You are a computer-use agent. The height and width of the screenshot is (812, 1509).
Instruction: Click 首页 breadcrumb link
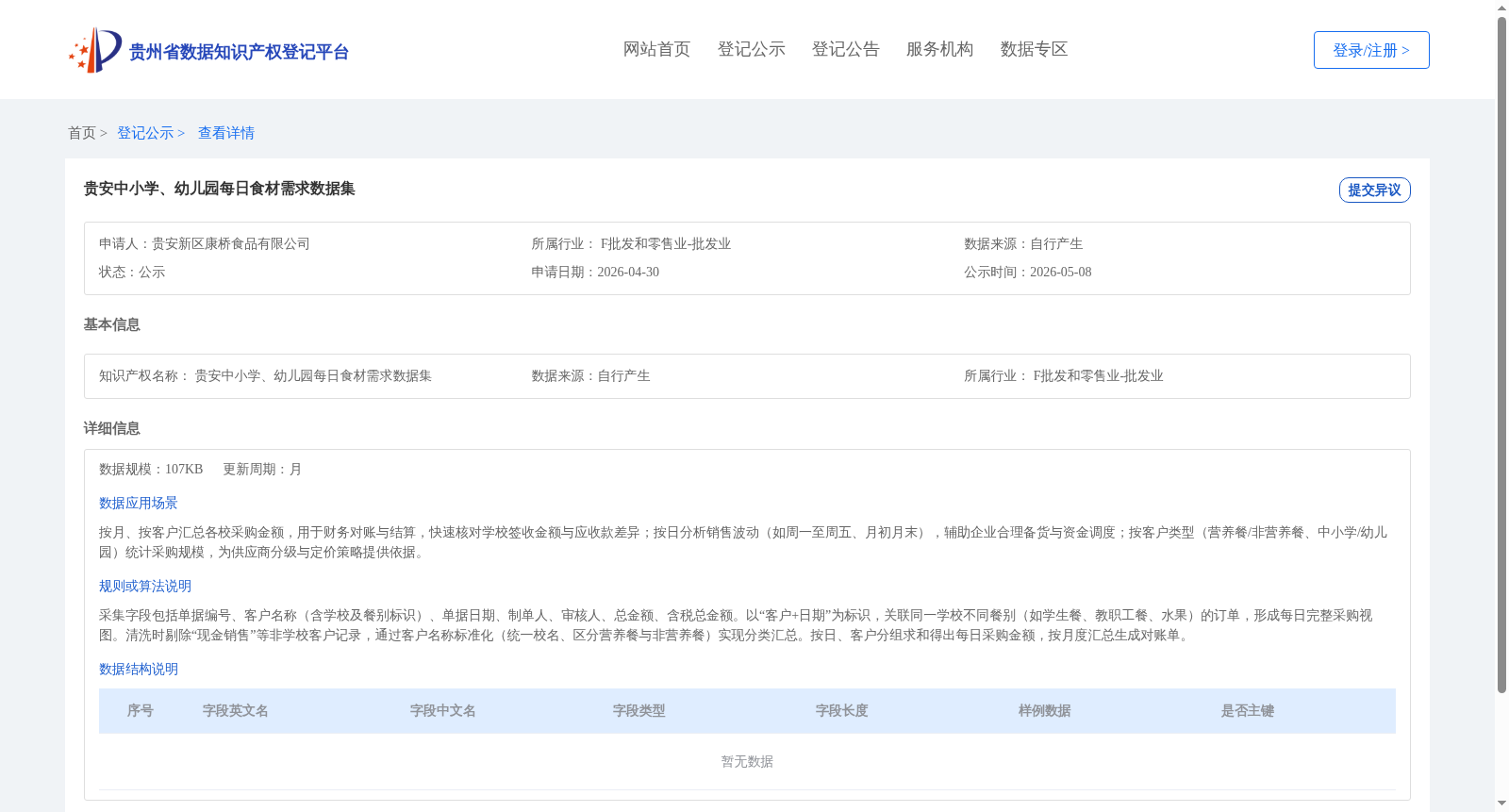[82, 133]
